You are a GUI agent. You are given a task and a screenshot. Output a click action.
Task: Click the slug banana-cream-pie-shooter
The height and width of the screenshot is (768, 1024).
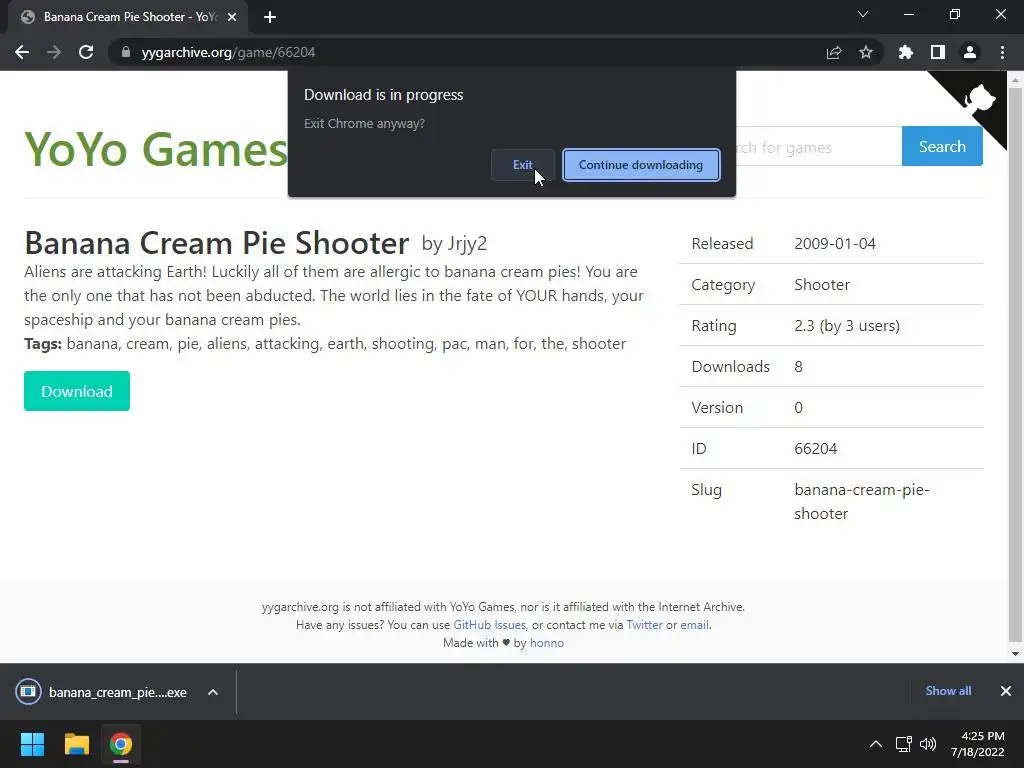tap(862, 502)
